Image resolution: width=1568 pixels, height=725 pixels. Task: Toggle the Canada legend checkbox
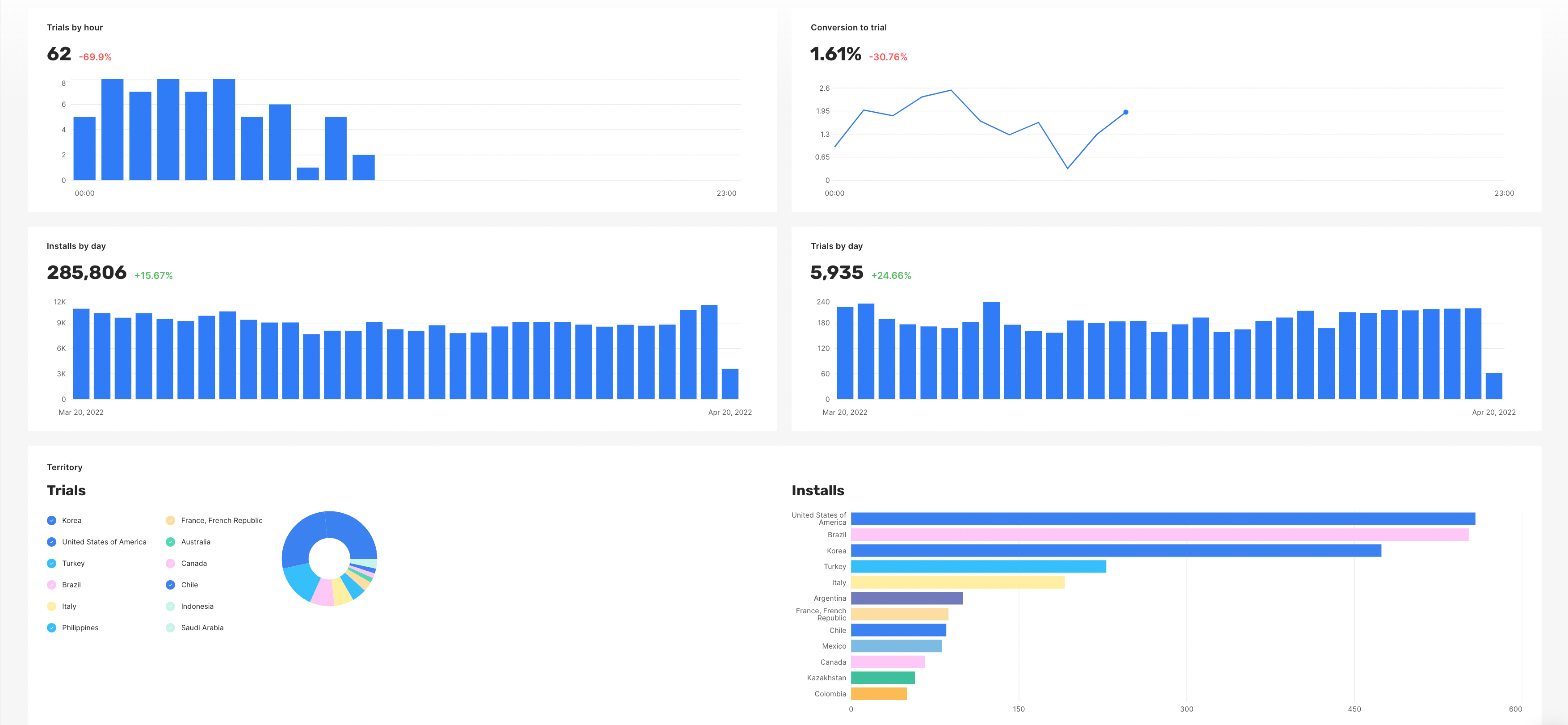pyautogui.click(x=171, y=563)
